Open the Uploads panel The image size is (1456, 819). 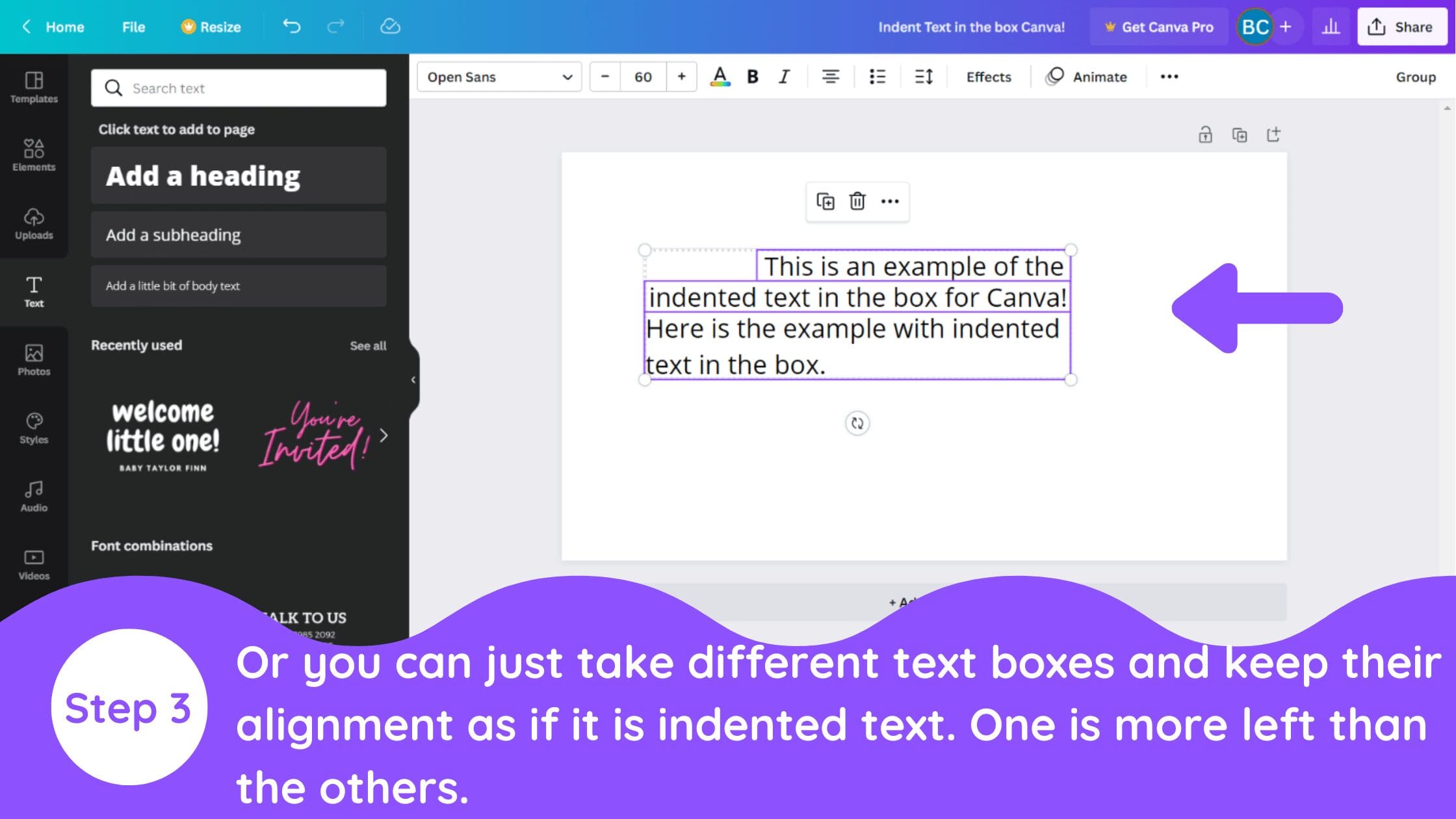click(33, 223)
